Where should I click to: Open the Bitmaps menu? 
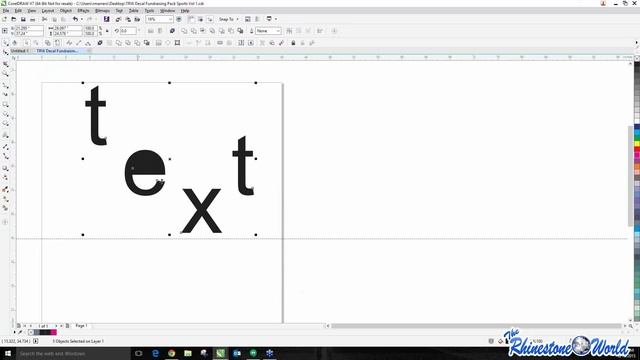(x=102, y=11)
